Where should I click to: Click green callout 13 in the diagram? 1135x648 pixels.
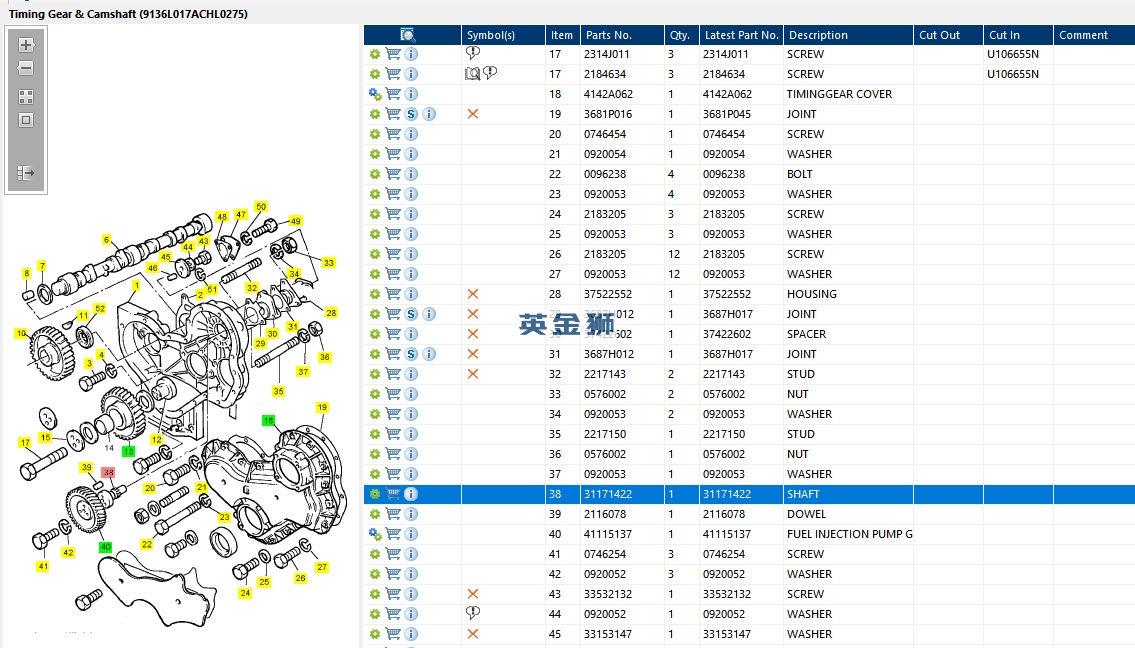tap(128, 451)
